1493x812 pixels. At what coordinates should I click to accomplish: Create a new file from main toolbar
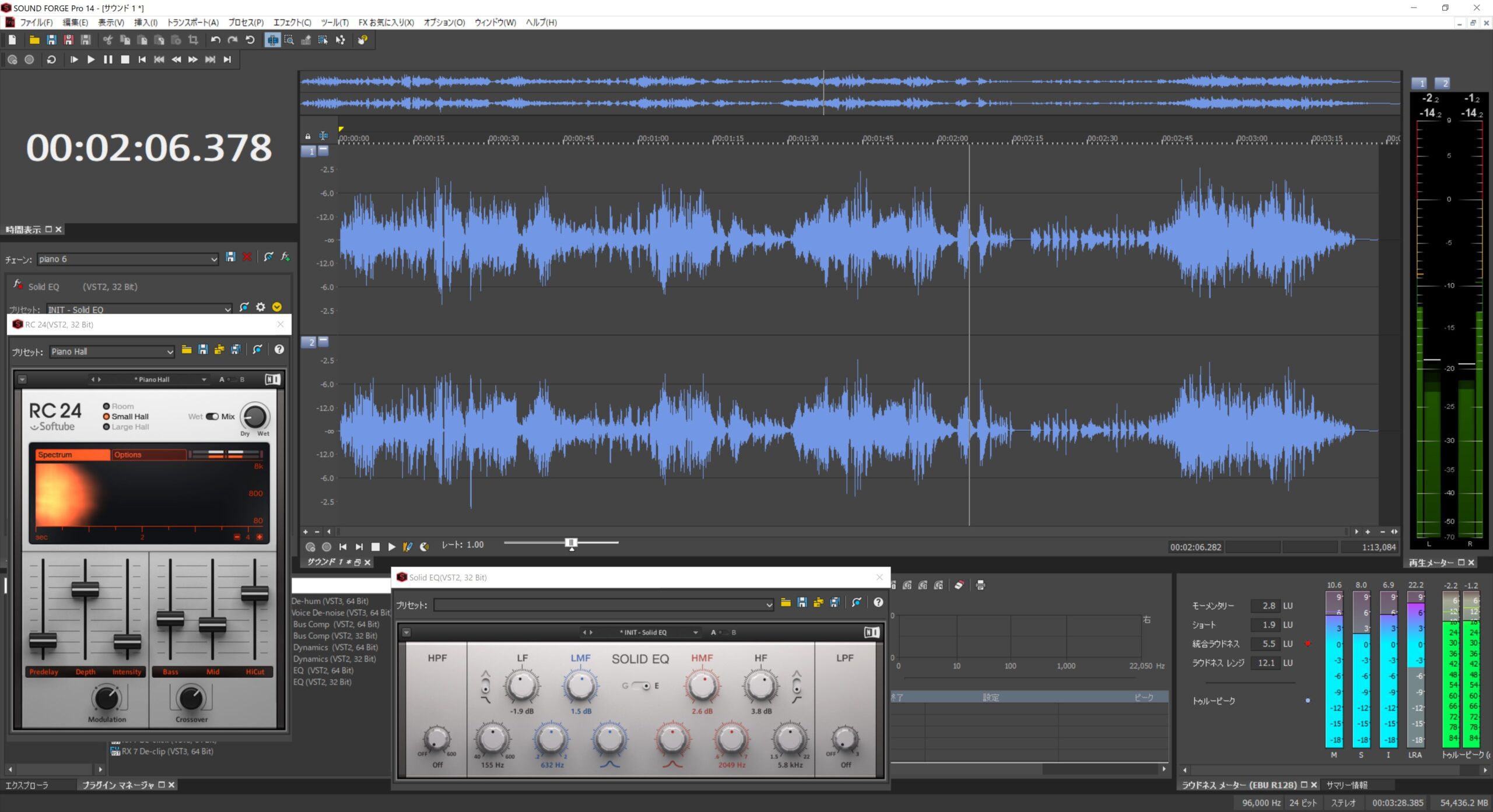coord(12,40)
